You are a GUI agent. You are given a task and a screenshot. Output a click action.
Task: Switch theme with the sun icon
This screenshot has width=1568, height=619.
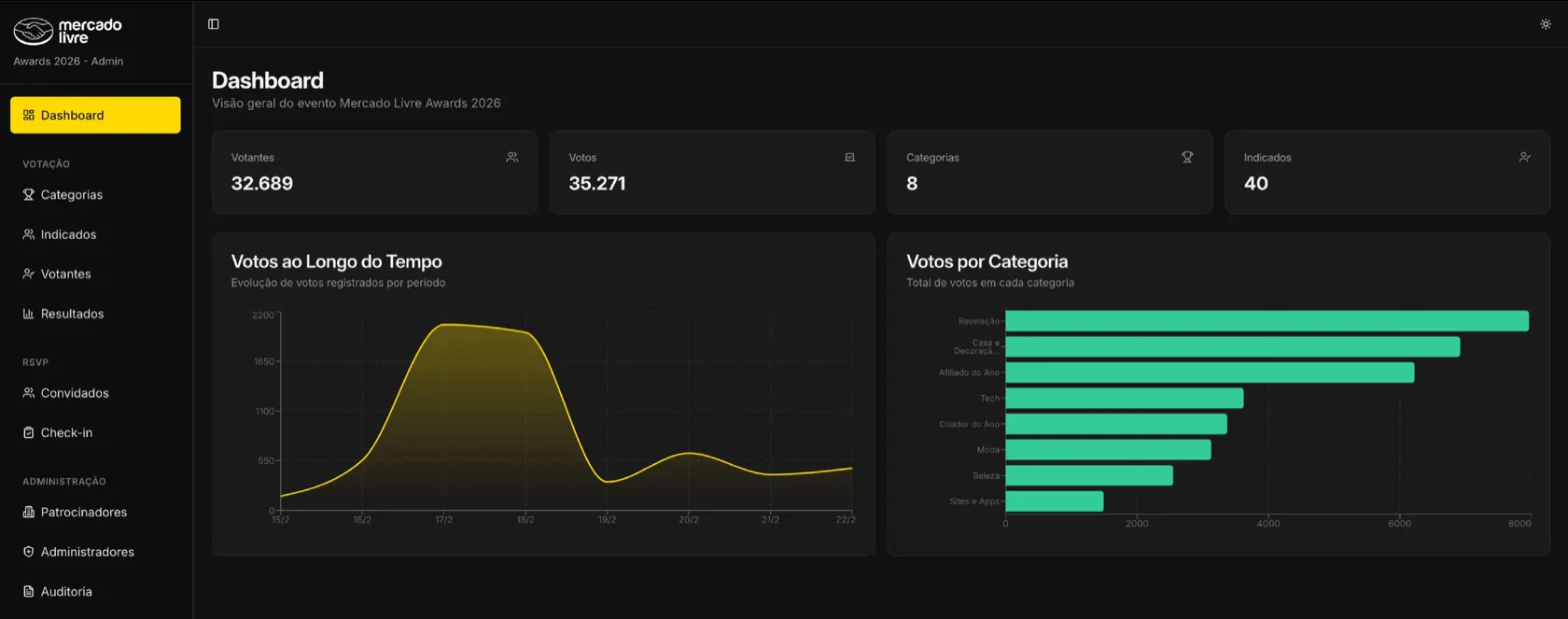click(1546, 24)
